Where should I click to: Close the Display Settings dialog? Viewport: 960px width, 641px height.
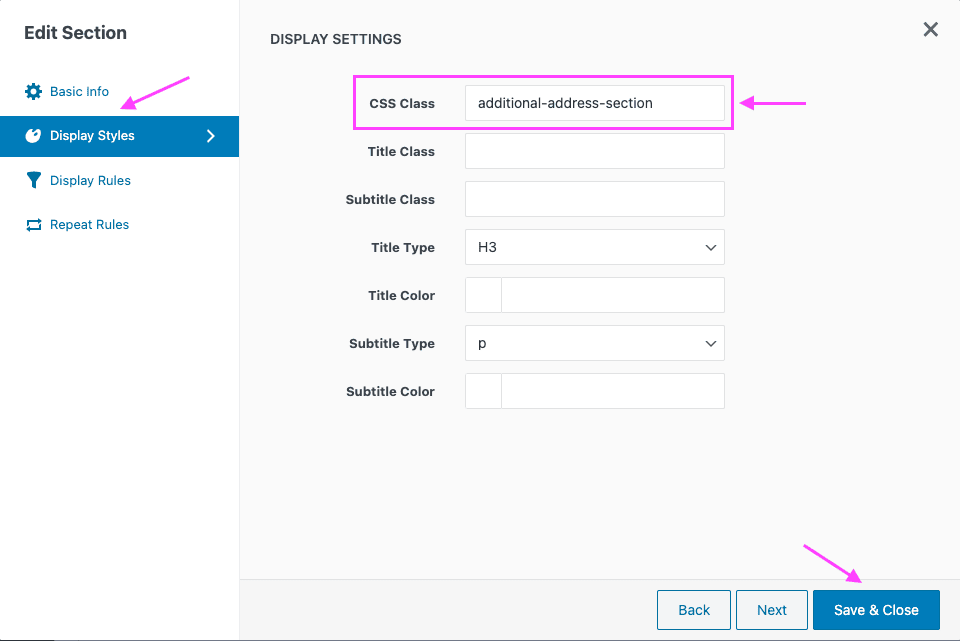(x=930, y=29)
